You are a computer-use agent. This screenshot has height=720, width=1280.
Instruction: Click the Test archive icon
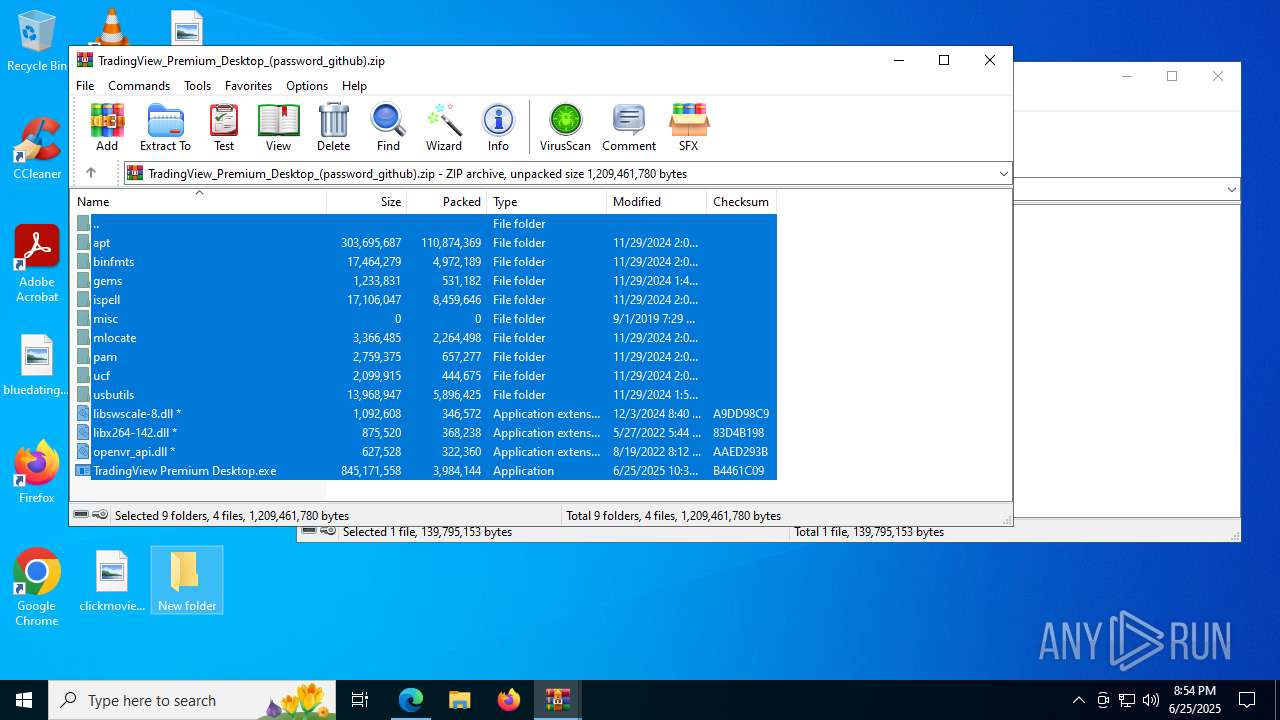pos(224,127)
